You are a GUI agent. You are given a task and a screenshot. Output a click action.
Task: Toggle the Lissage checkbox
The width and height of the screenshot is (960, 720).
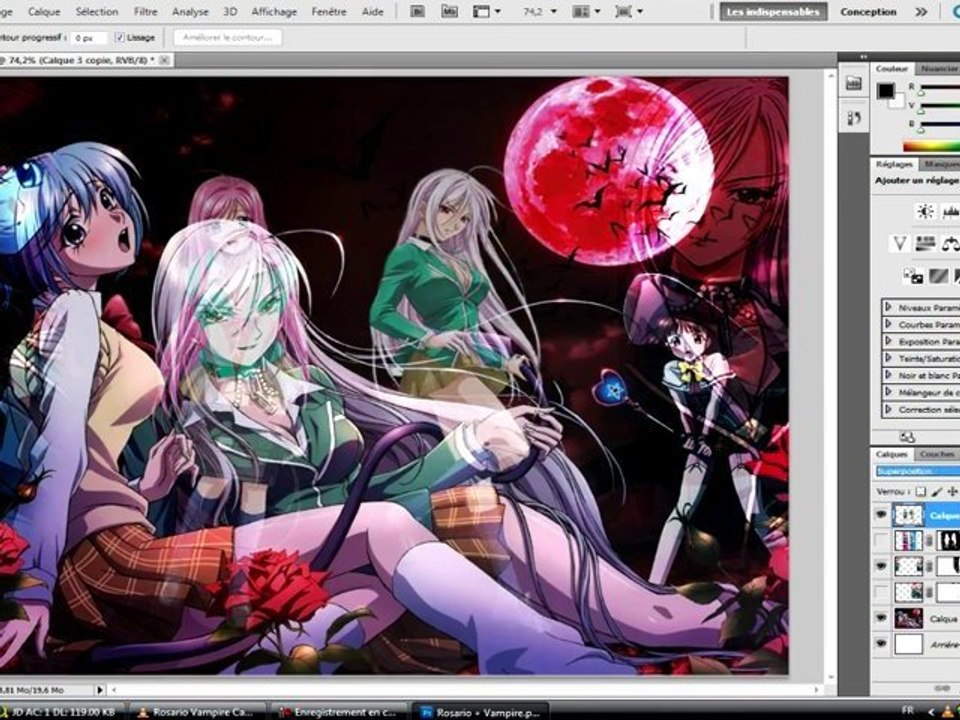coord(119,37)
